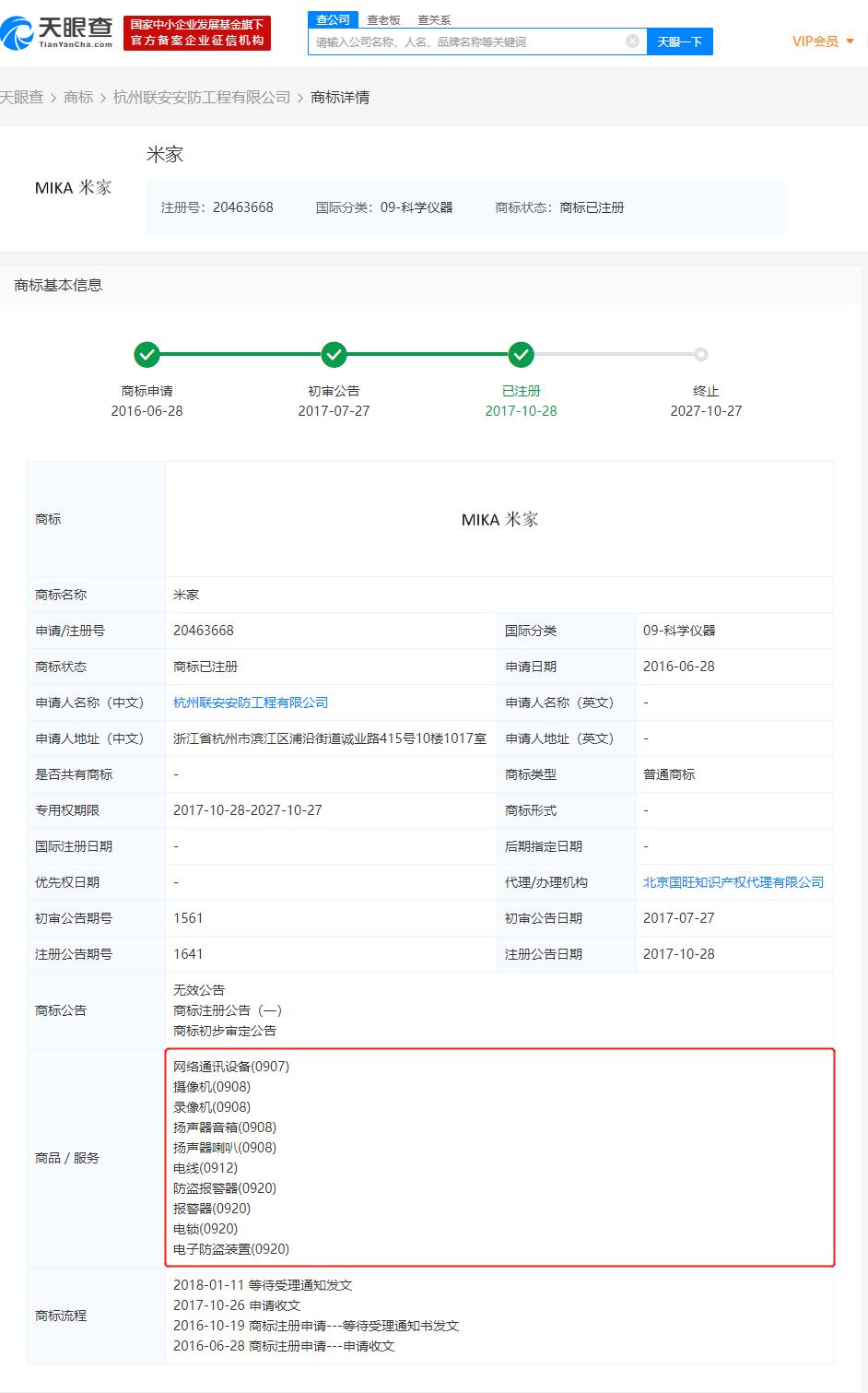Select 商标类型 value 普通商标
Image resolution: width=868 pixels, height=1393 pixels.
tap(669, 774)
